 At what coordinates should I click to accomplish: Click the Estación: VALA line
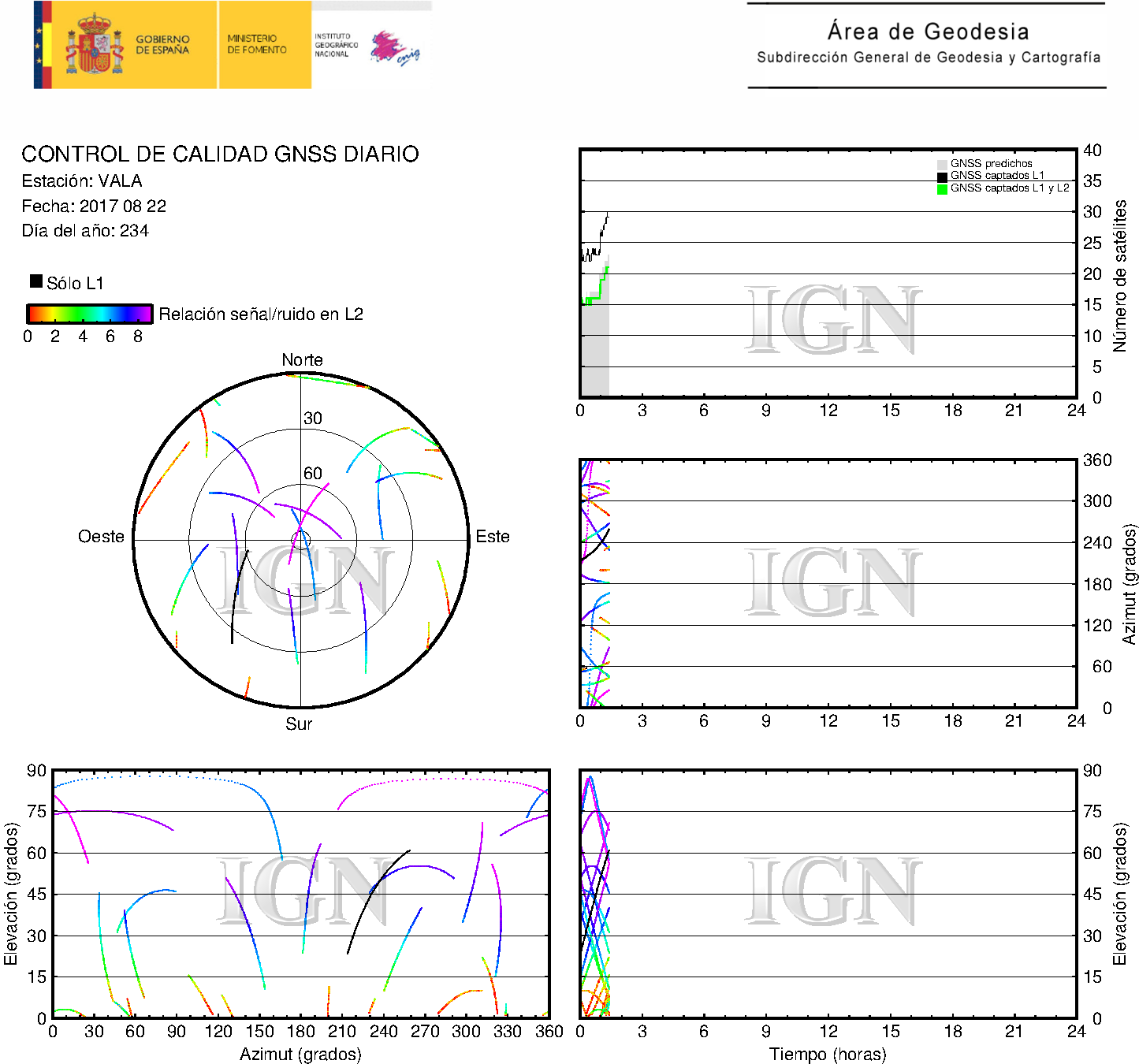[x=82, y=181]
